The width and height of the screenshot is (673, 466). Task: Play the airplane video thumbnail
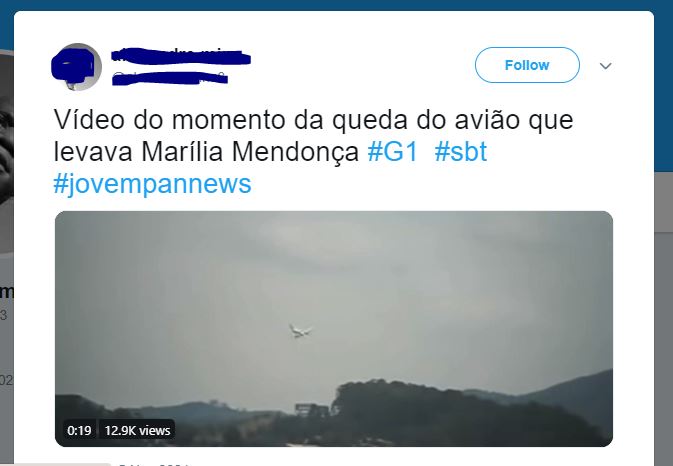click(334, 329)
